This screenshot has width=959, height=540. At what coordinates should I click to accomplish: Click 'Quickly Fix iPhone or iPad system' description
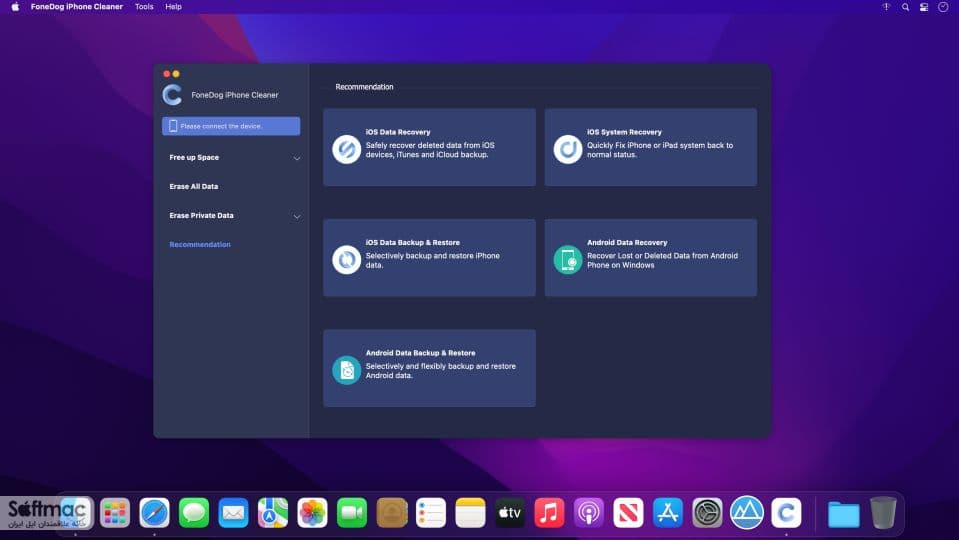[x=660, y=150]
